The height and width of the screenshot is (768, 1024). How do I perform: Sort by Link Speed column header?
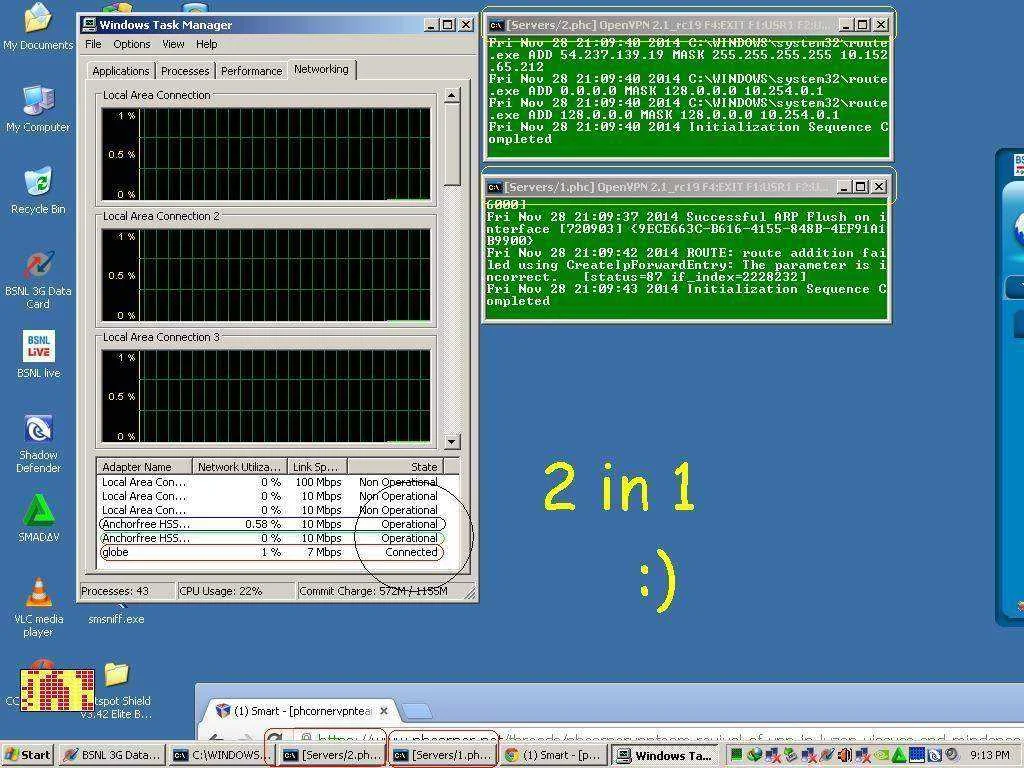coord(317,466)
